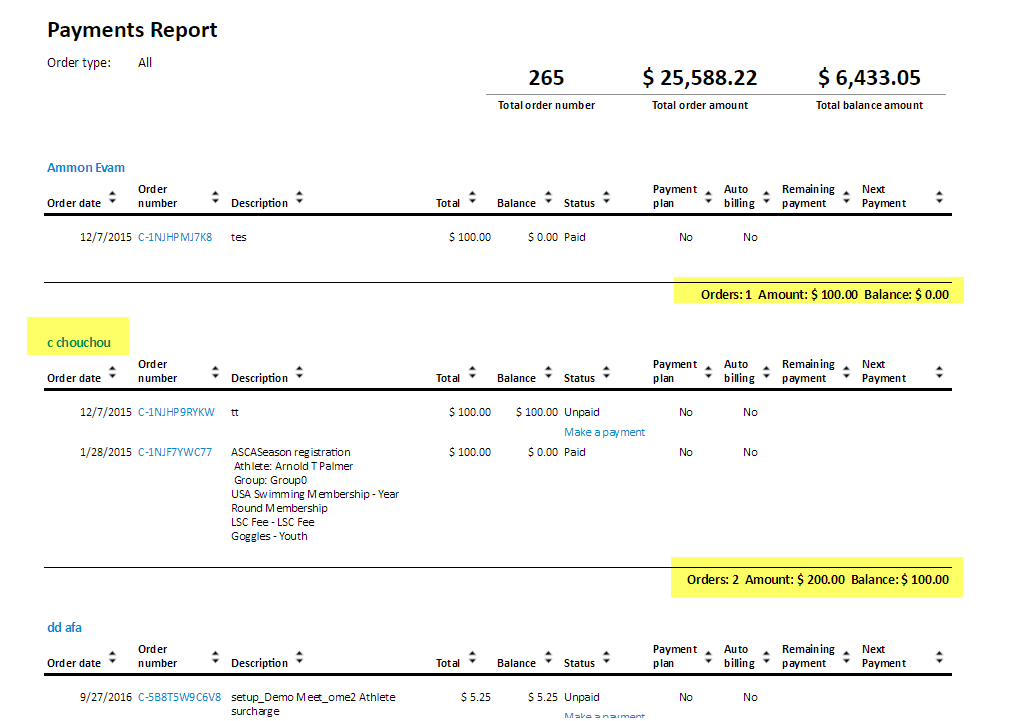Sort Ammon Evam table by Status
Screen dimensions: 1018x721
pos(606,197)
